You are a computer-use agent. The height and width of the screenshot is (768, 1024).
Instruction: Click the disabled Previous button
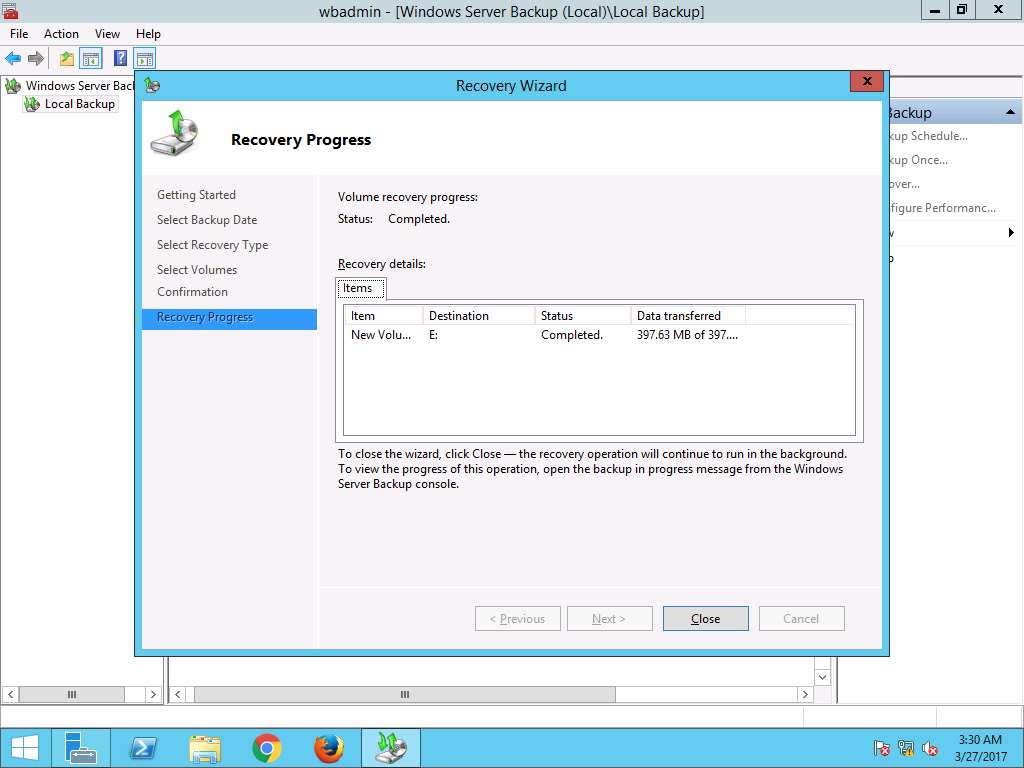(517, 618)
